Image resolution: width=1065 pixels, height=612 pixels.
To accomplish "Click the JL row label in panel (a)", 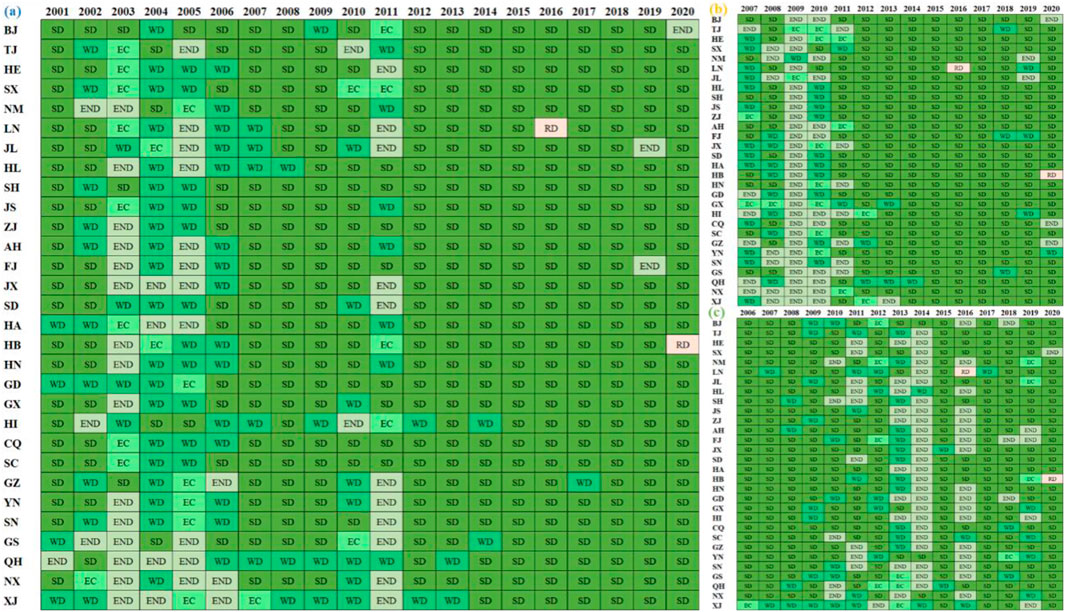I will point(11,148).
